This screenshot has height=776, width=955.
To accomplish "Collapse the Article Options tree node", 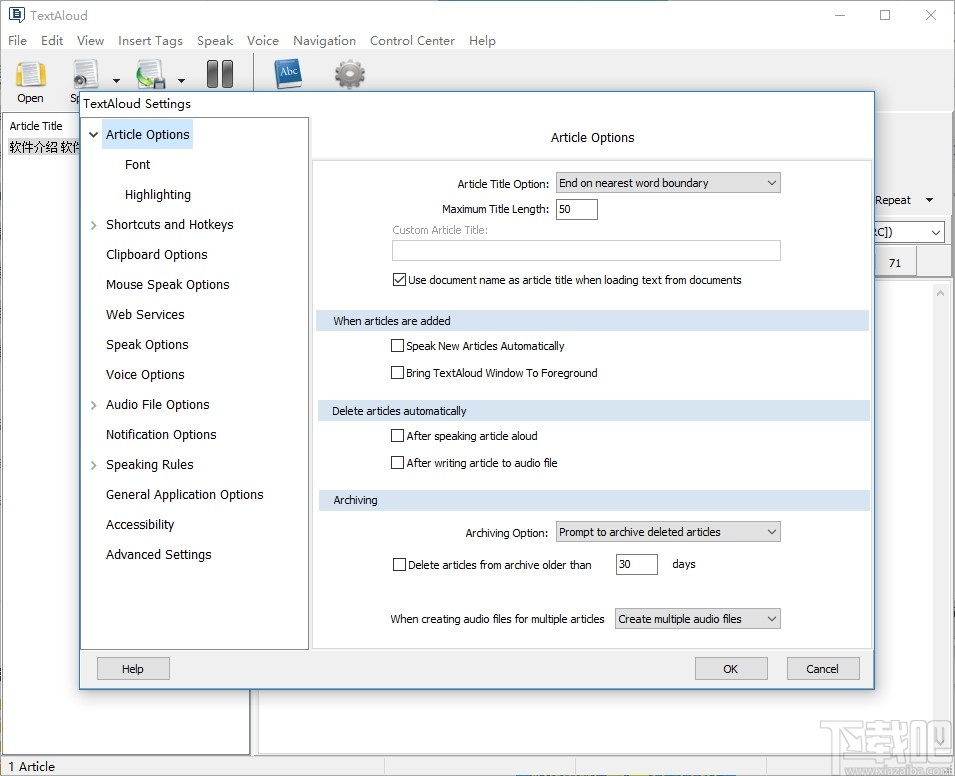I will (x=93, y=135).
